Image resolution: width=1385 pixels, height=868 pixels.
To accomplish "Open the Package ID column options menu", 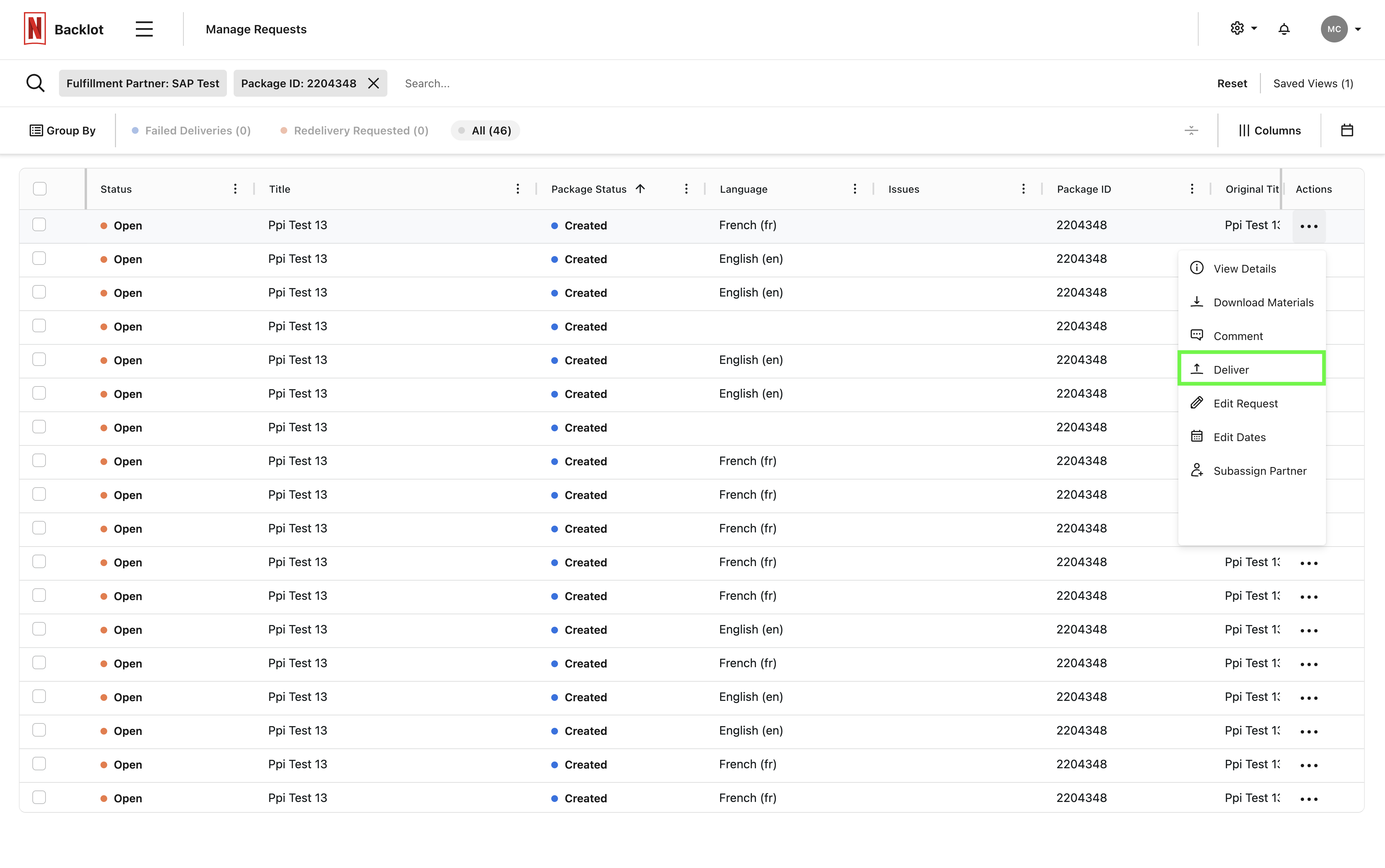I will point(1191,189).
